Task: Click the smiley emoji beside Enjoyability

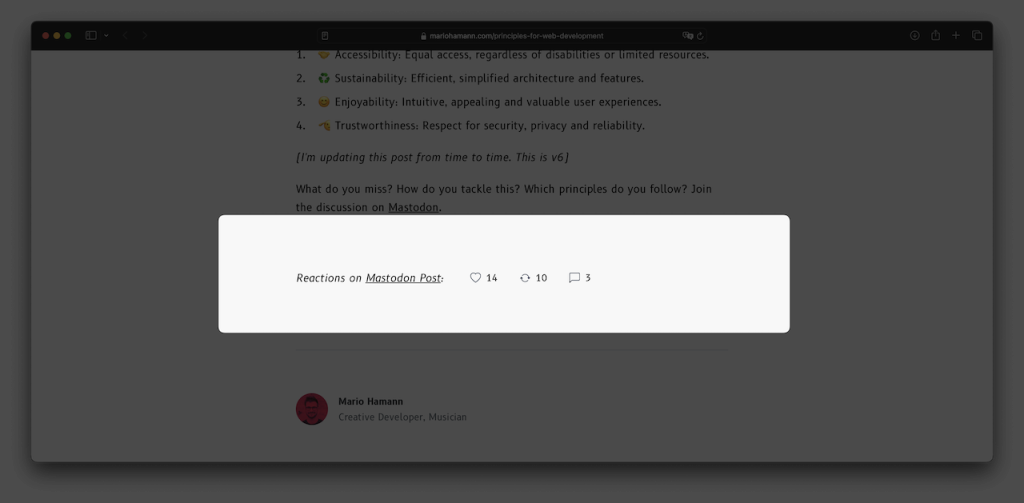Action: coord(323,102)
